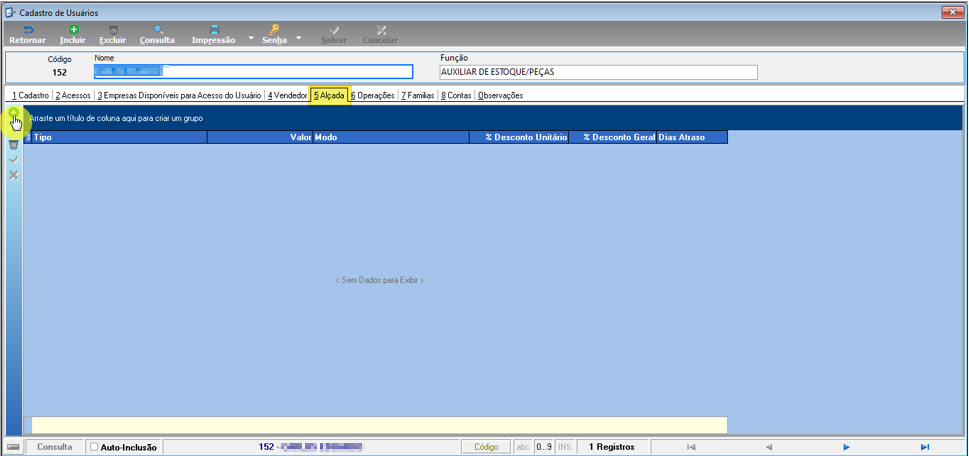Open the grid column chooser beside Tipo
Image resolution: width=969 pixels, height=456 pixels.
pyautogui.click(x=27, y=137)
